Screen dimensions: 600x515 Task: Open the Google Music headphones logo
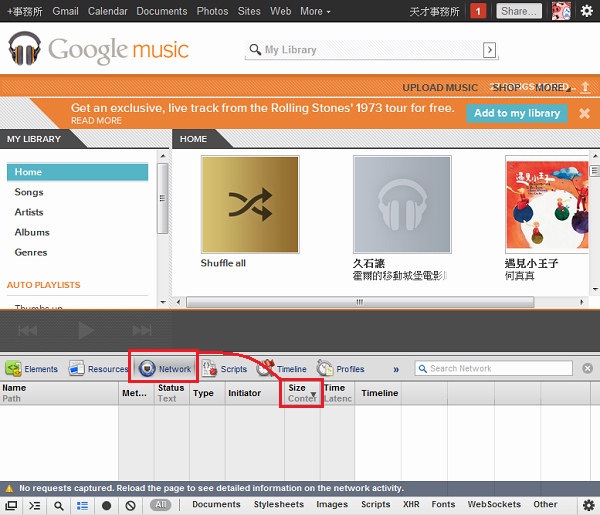point(24,48)
